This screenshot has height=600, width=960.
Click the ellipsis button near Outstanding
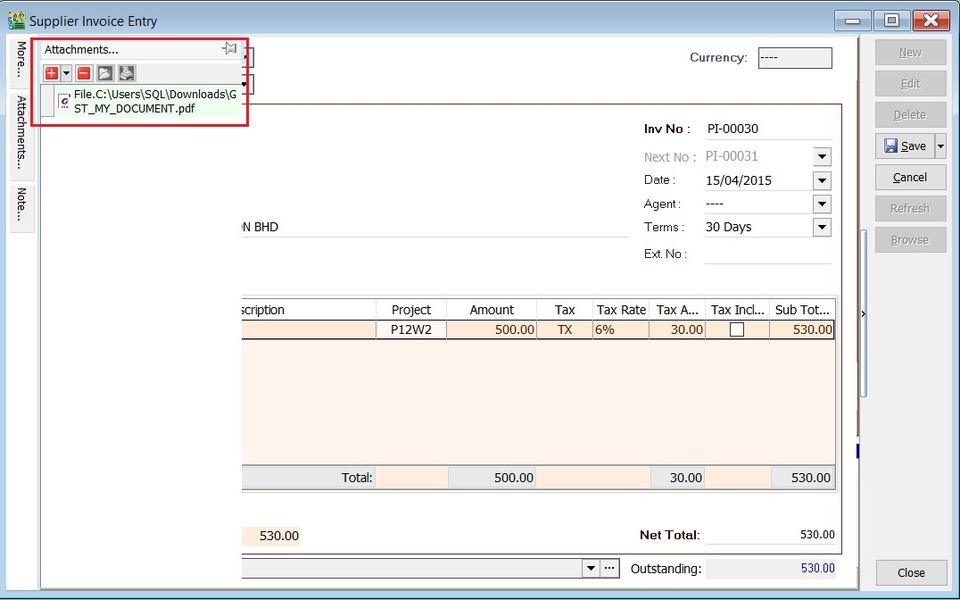click(610, 568)
